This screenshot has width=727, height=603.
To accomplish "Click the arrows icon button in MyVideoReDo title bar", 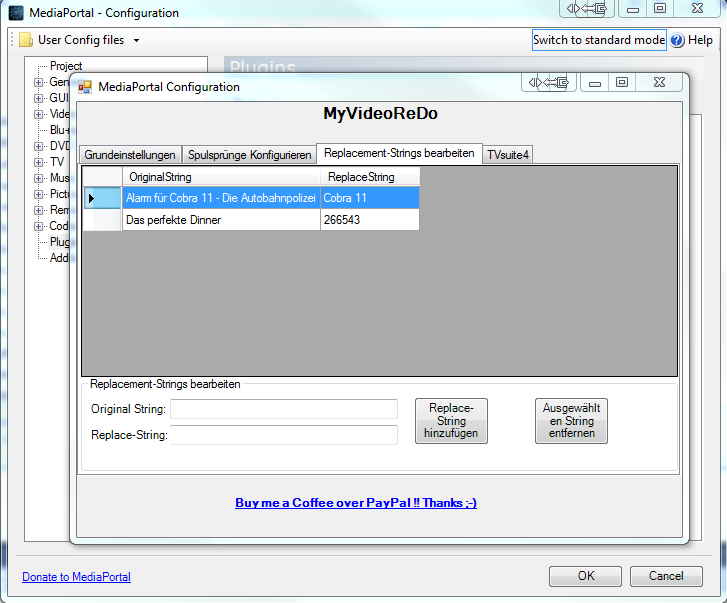I will pos(549,83).
